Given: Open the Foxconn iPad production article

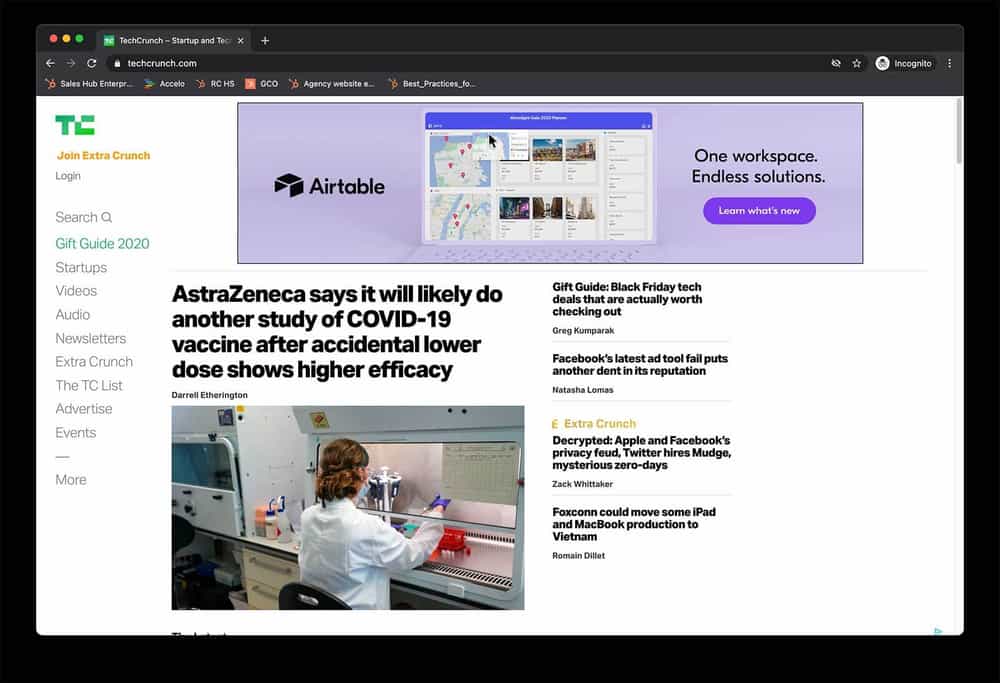Looking at the screenshot, I should tap(634, 524).
